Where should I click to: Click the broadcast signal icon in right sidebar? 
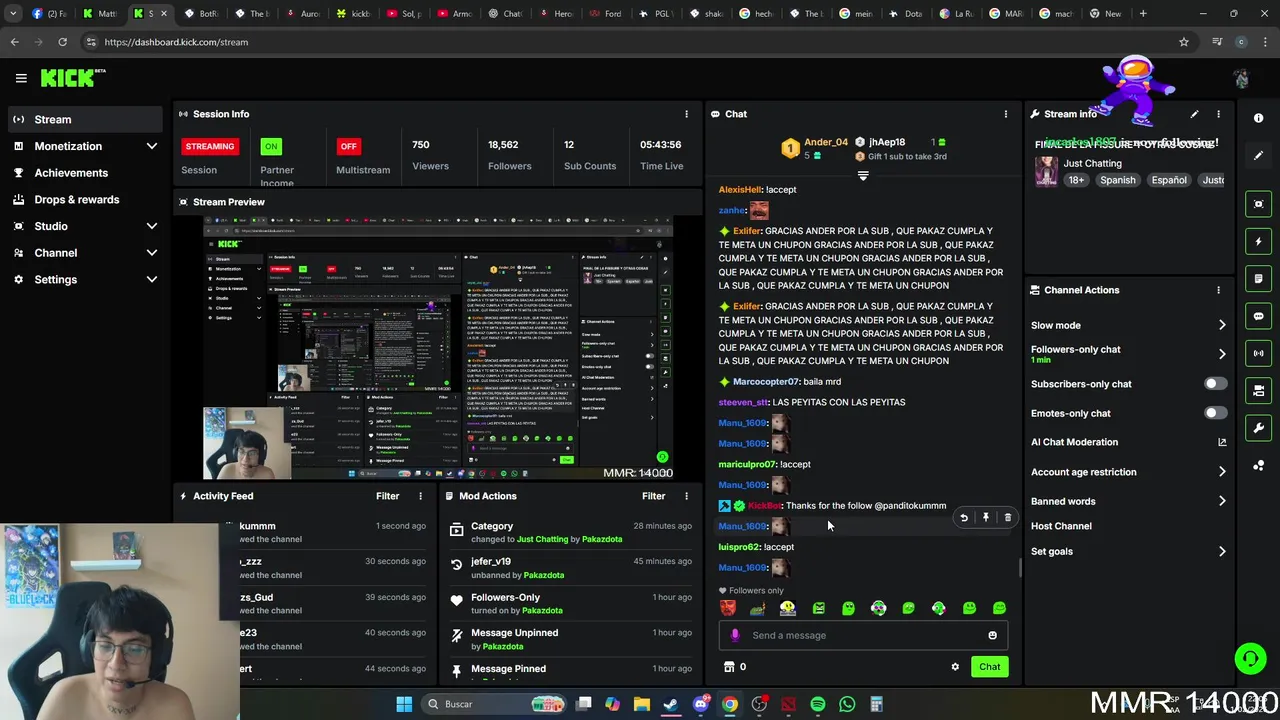[x=1259, y=353]
